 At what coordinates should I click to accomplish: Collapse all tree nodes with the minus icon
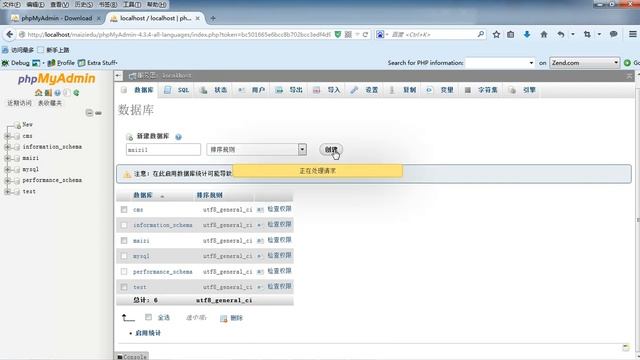89,113
